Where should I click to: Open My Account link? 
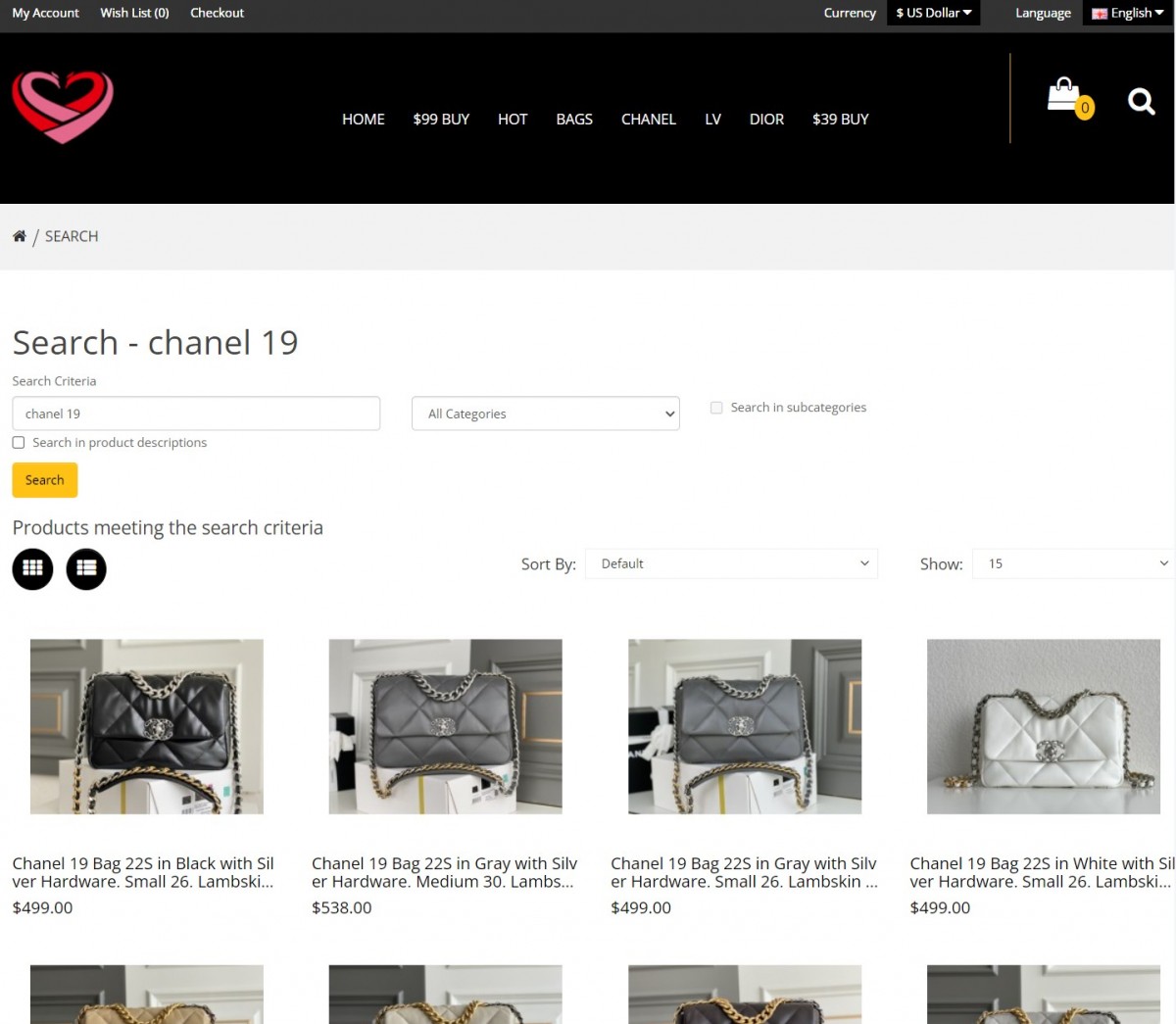(46, 13)
